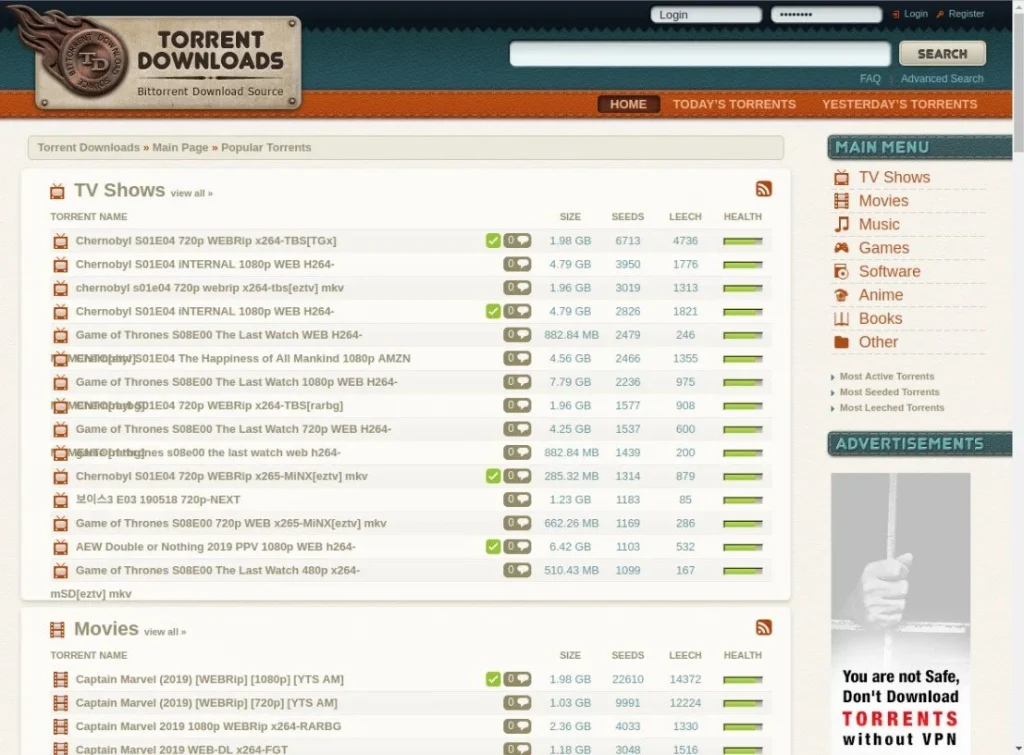Open the Home tab
Screen dimensions: 1024x755
(x=628, y=104)
